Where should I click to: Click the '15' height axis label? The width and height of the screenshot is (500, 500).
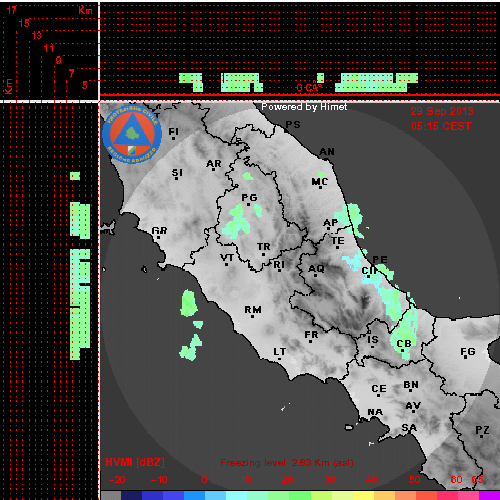click(24, 23)
